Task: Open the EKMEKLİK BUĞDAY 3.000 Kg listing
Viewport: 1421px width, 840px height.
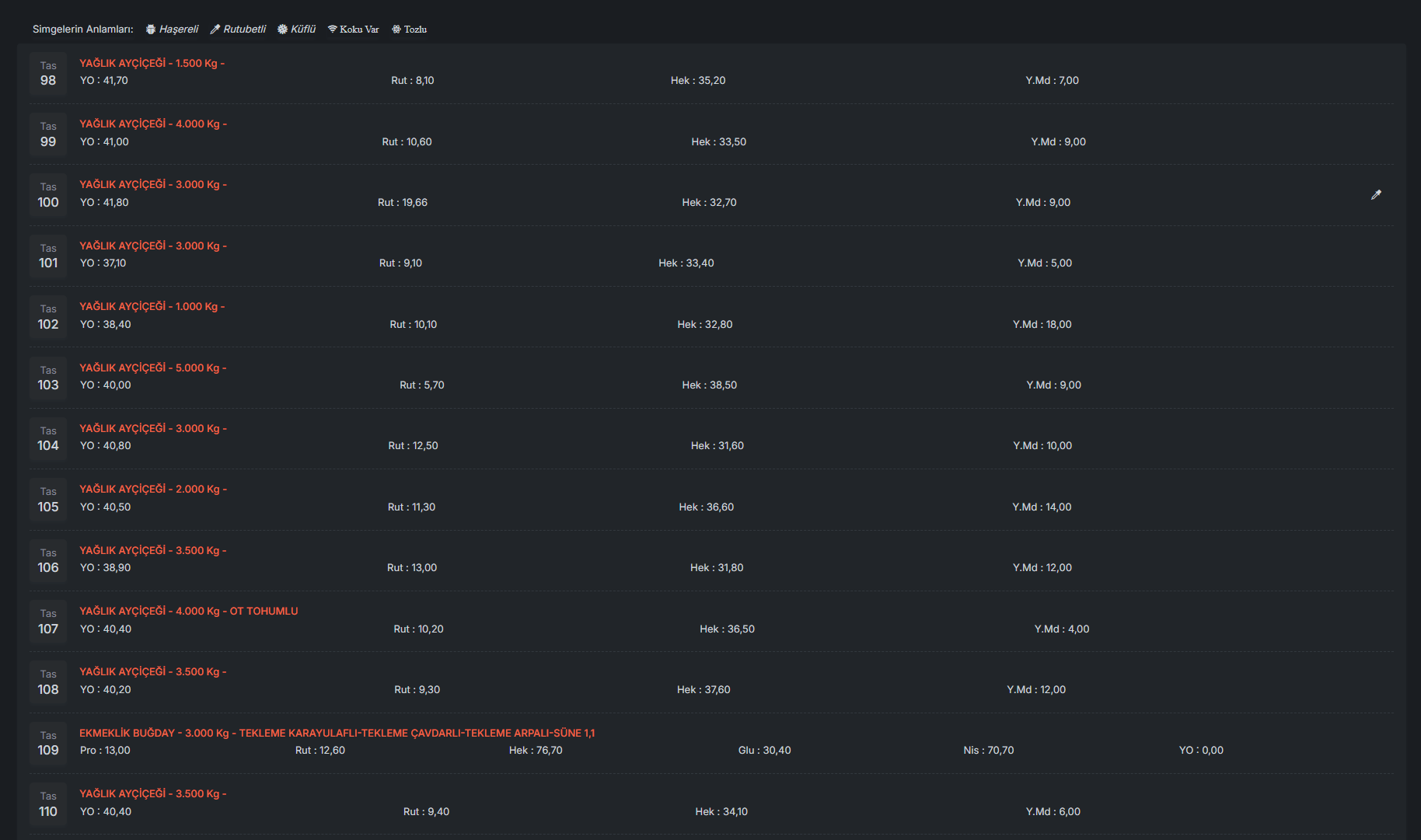Action: click(337, 734)
